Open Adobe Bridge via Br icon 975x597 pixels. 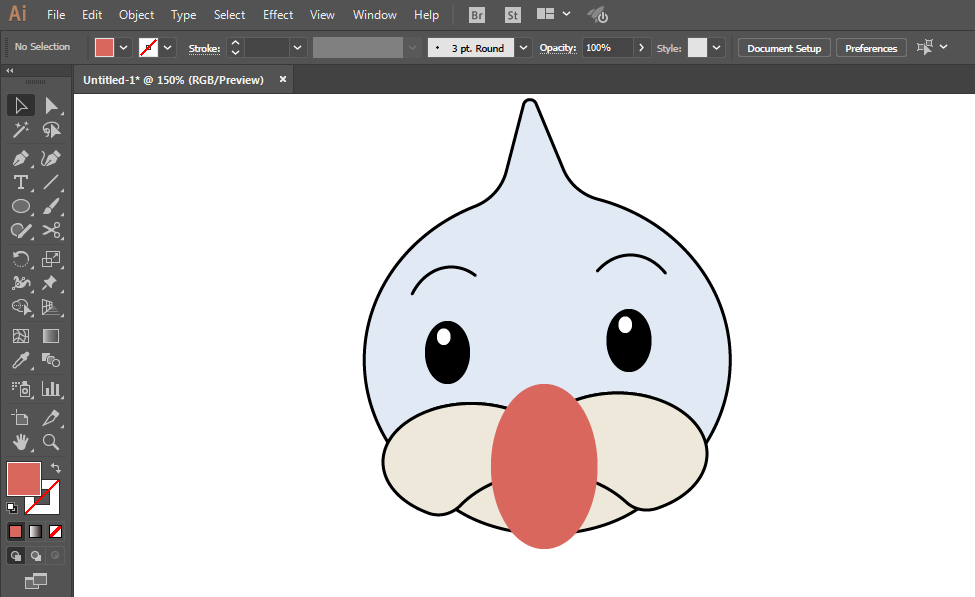coord(477,15)
